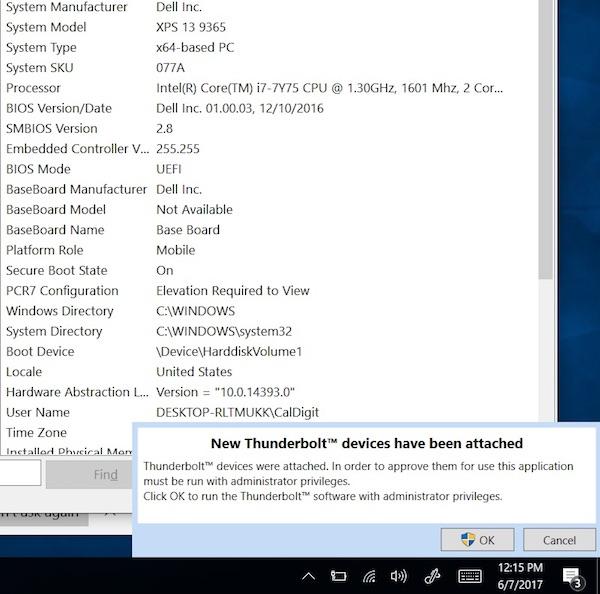Viewport: 600px width, 594px height.
Task: Open the Windows Ink Workspace pen icon
Action: 432,576
